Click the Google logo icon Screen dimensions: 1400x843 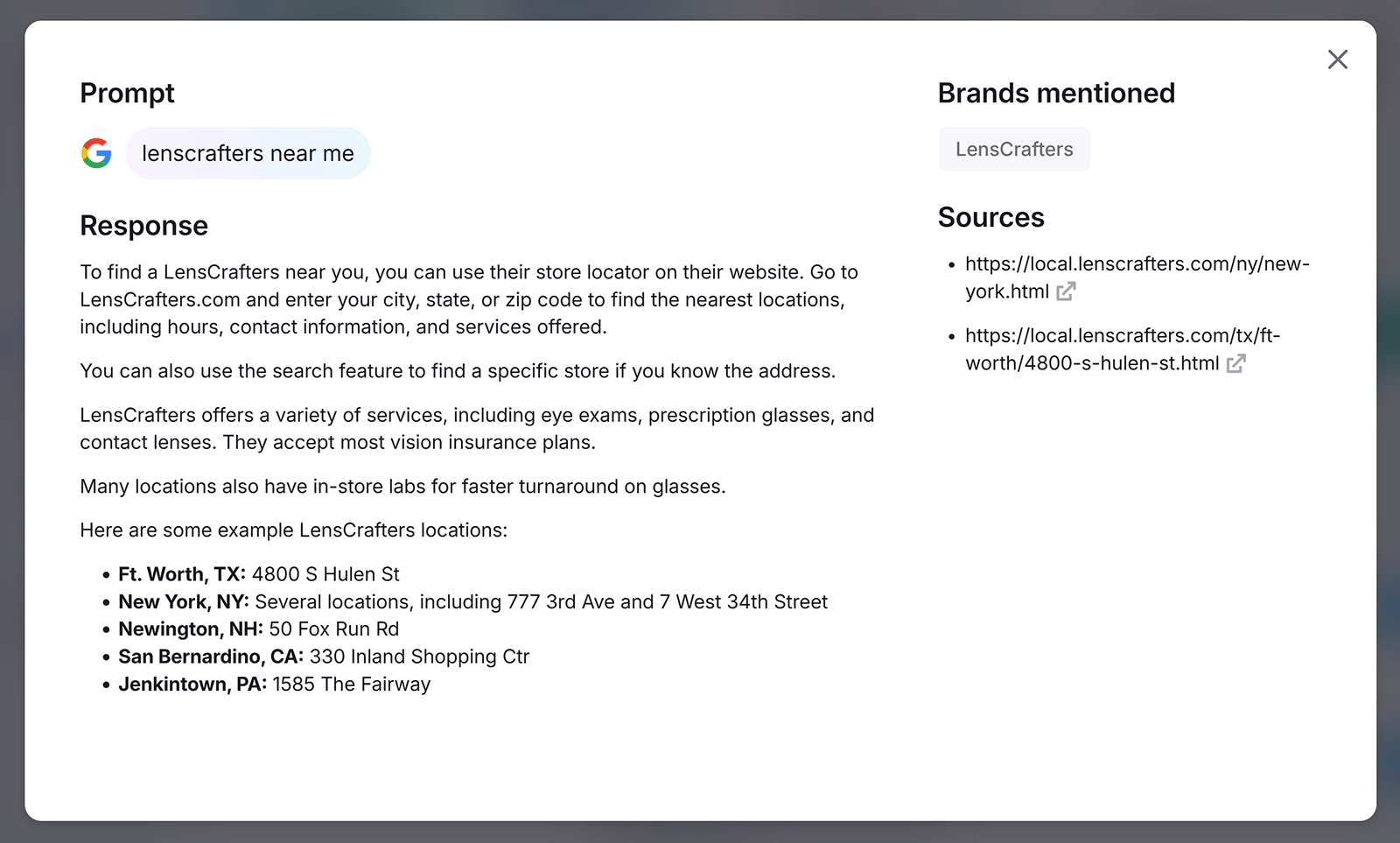(x=96, y=153)
